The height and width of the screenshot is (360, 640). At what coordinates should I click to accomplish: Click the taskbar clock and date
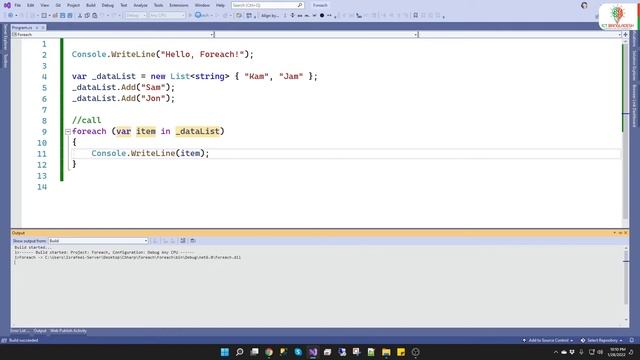617,352
